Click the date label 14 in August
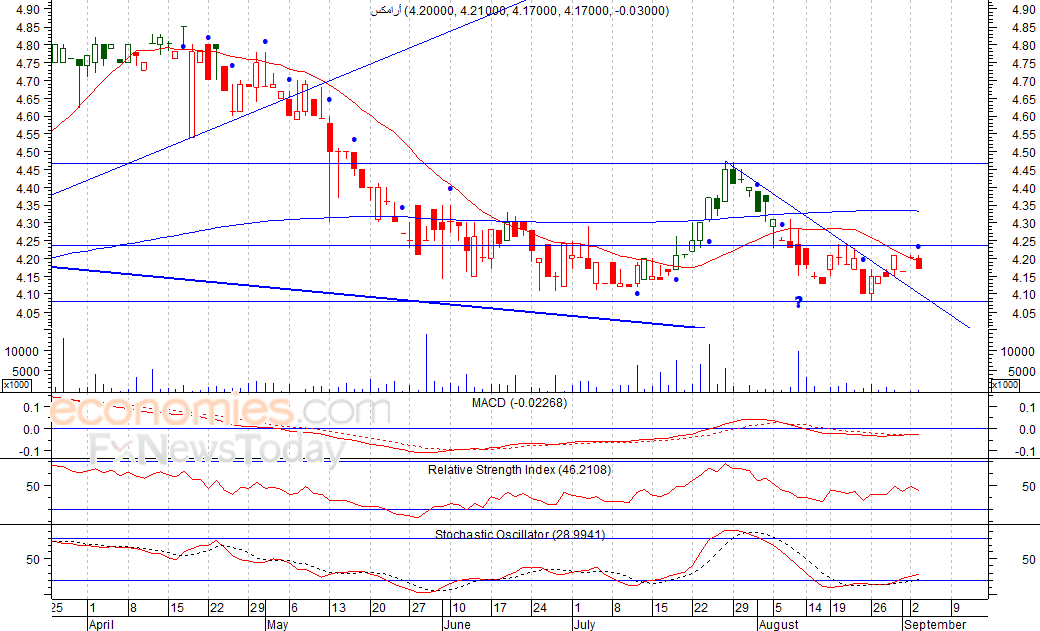The image size is (1040, 631). 815,608
